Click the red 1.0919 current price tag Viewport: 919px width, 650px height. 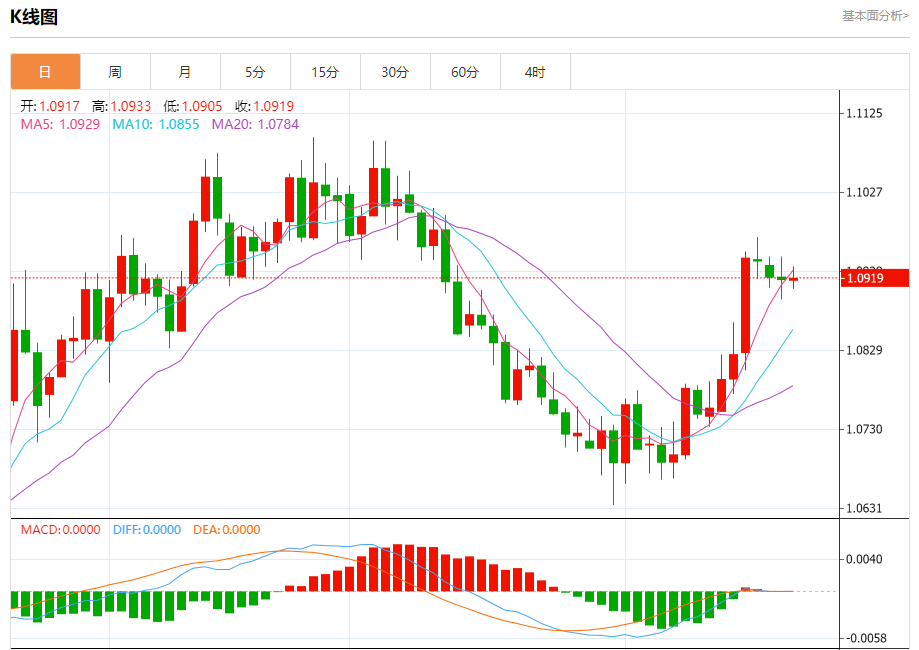click(x=874, y=278)
